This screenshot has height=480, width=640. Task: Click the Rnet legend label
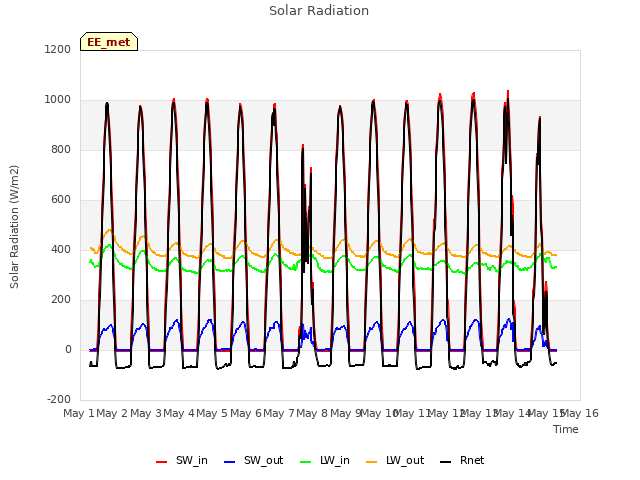click(x=472, y=461)
